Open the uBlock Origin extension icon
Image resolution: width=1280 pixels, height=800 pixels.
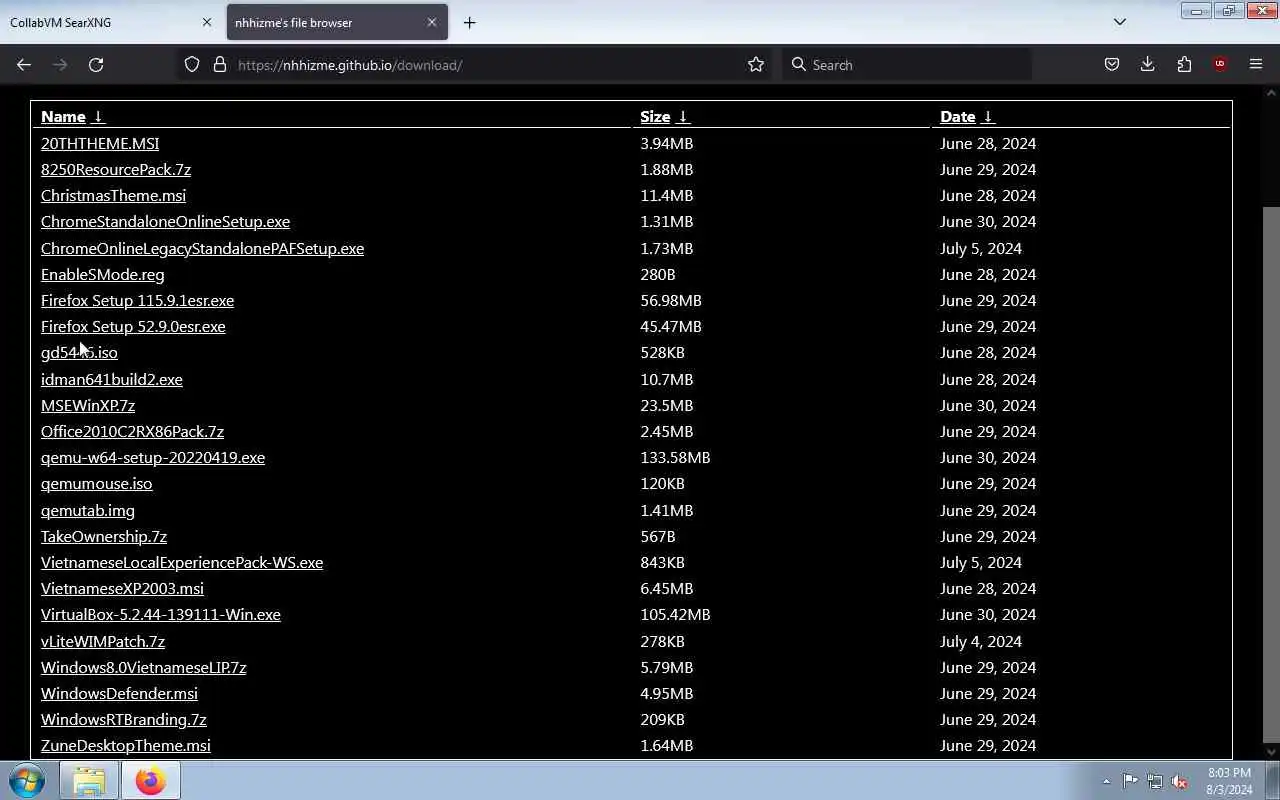click(x=1220, y=64)
